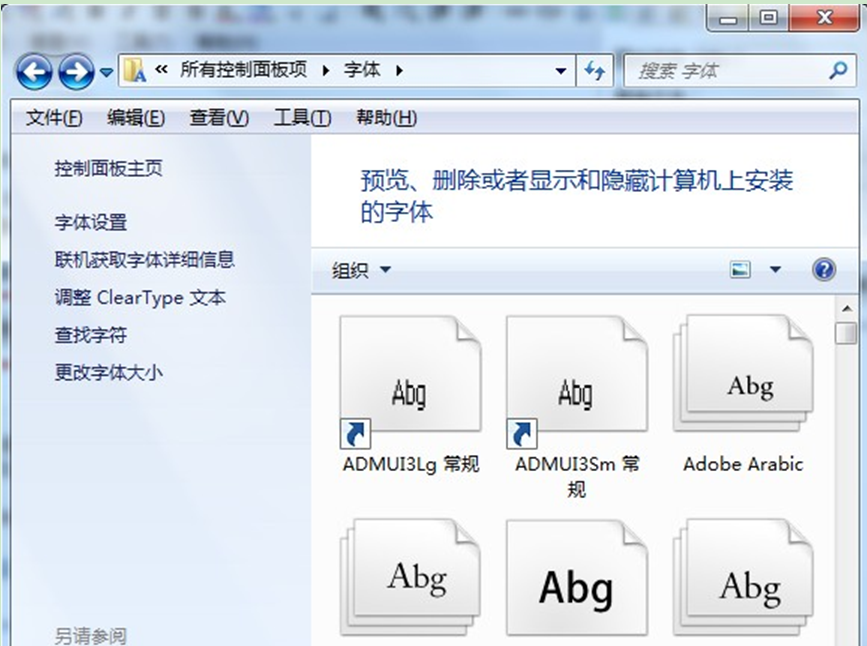This screenshot has width=867, height=646.
Task: Open the 组织 dropdown menu
Action: 361,270
